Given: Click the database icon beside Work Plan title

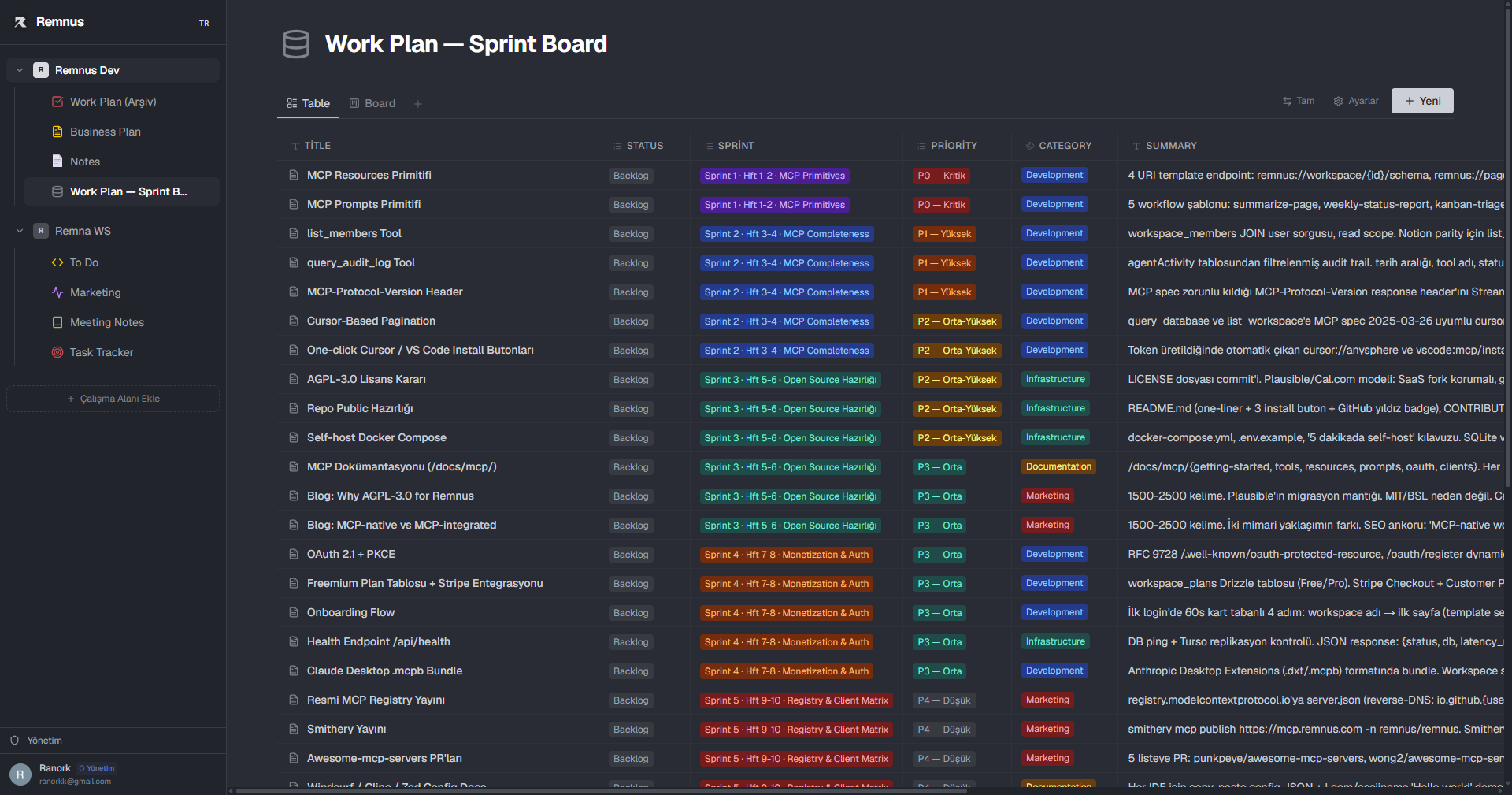Looking at the screenshot, I should point(296,44).
